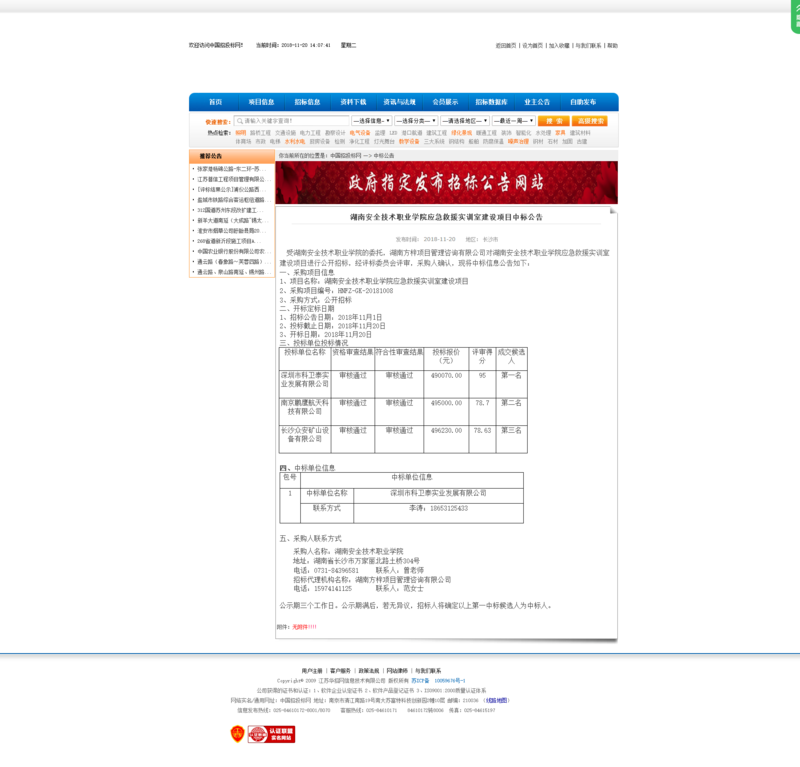Open the 招标数据库 navigation tab

(491, 102)
